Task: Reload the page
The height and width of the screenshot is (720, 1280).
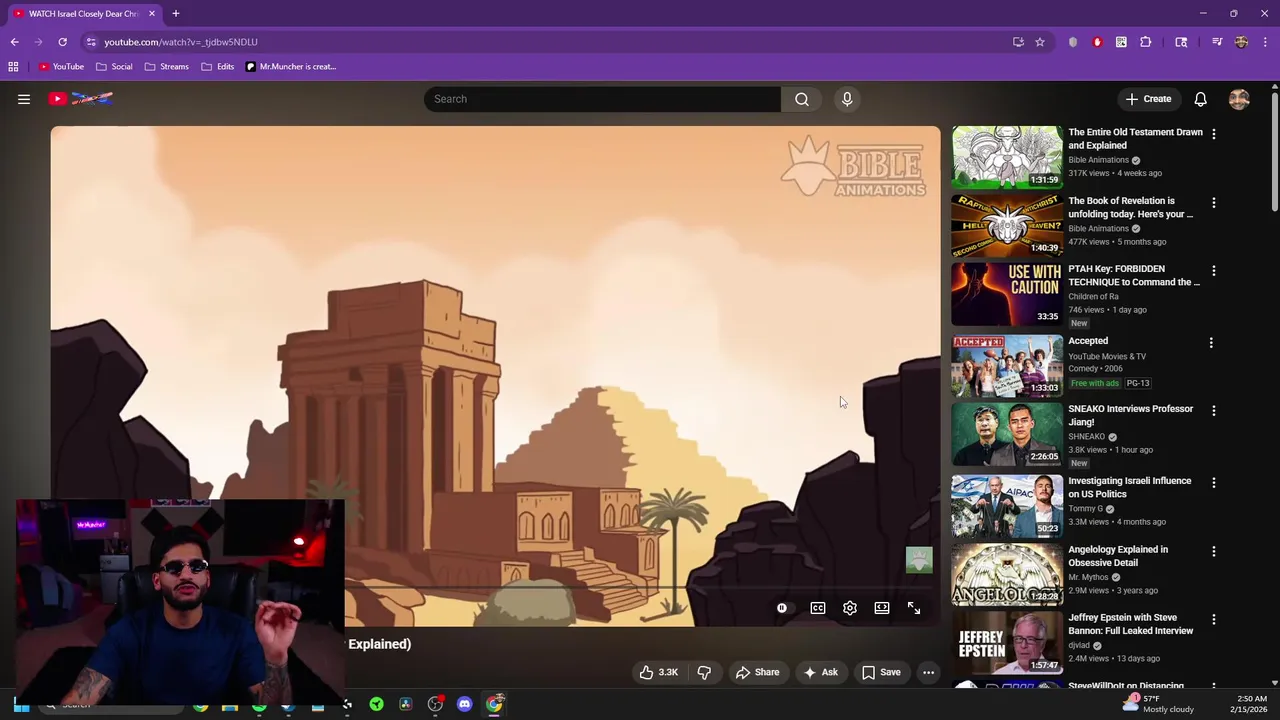Action: [x=62, y=42]
